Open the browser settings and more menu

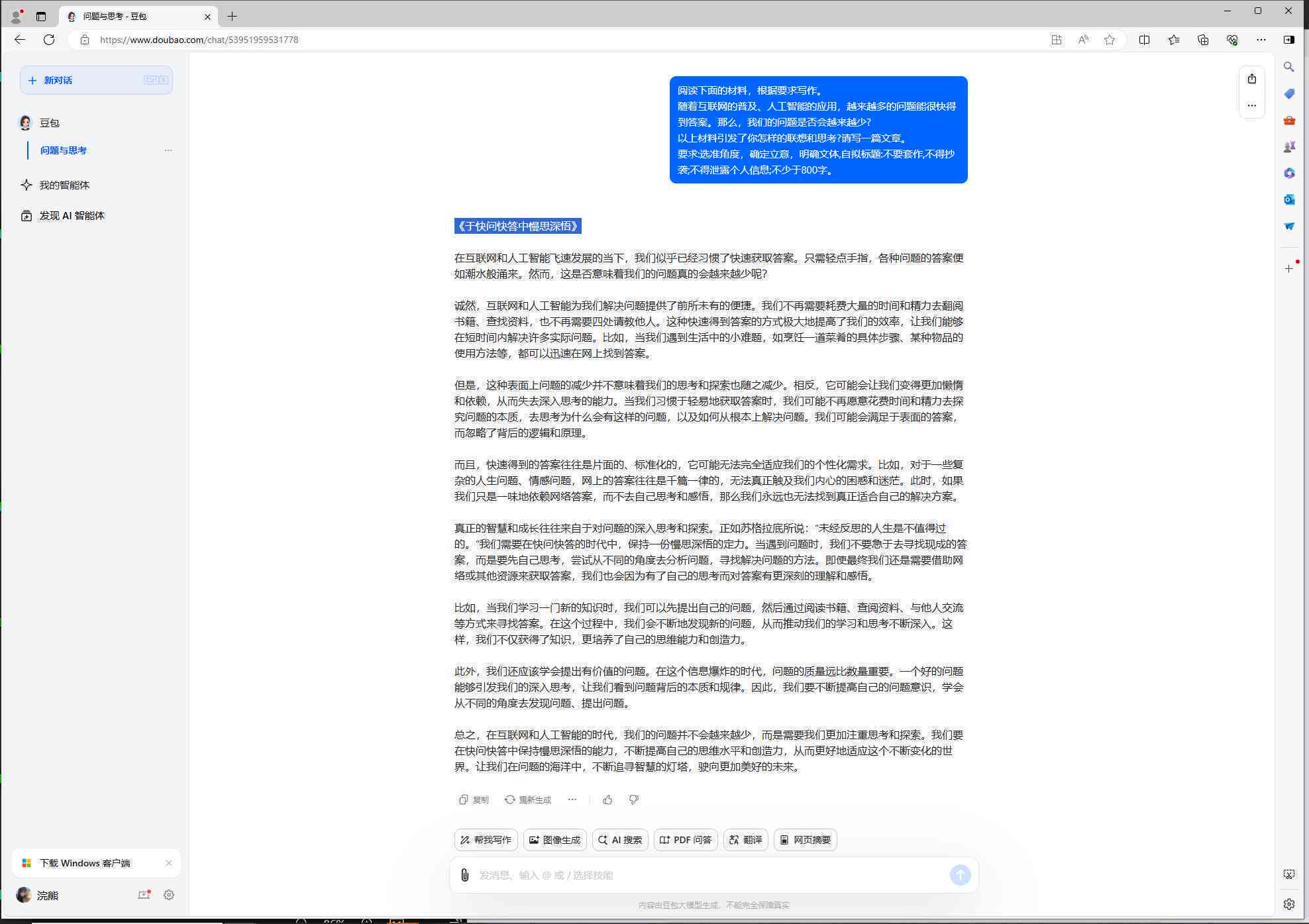point(1261,40)
